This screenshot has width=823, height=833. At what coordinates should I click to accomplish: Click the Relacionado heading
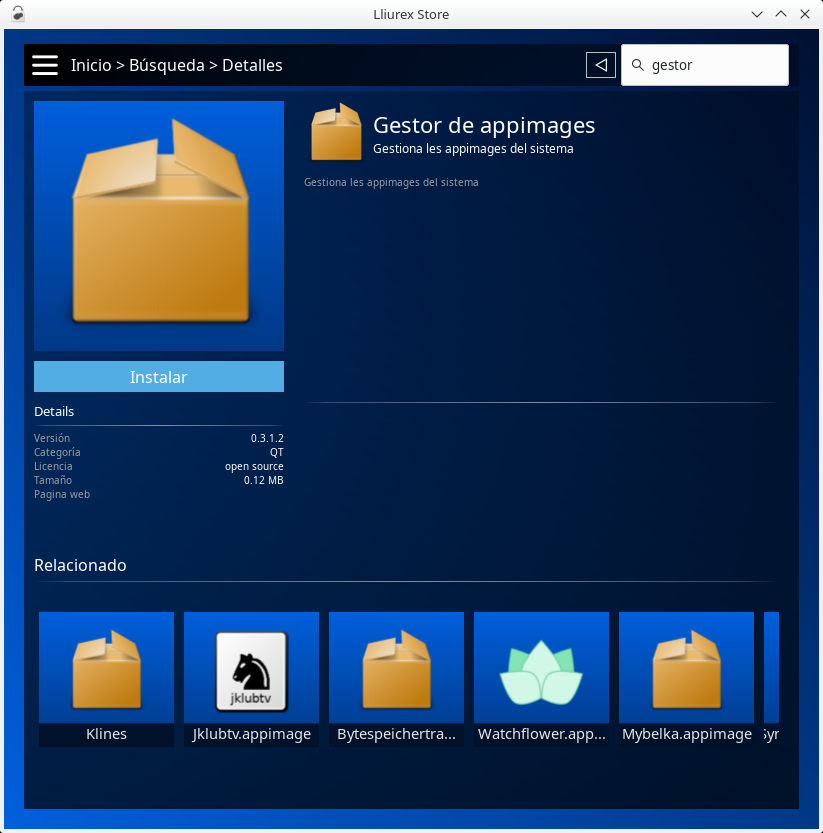pos(80,565)
